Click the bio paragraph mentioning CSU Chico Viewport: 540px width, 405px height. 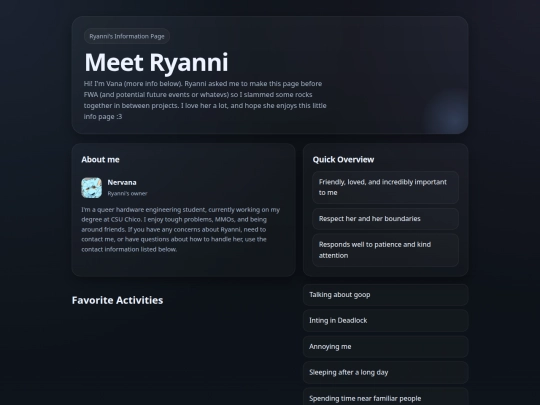(181, 229)
